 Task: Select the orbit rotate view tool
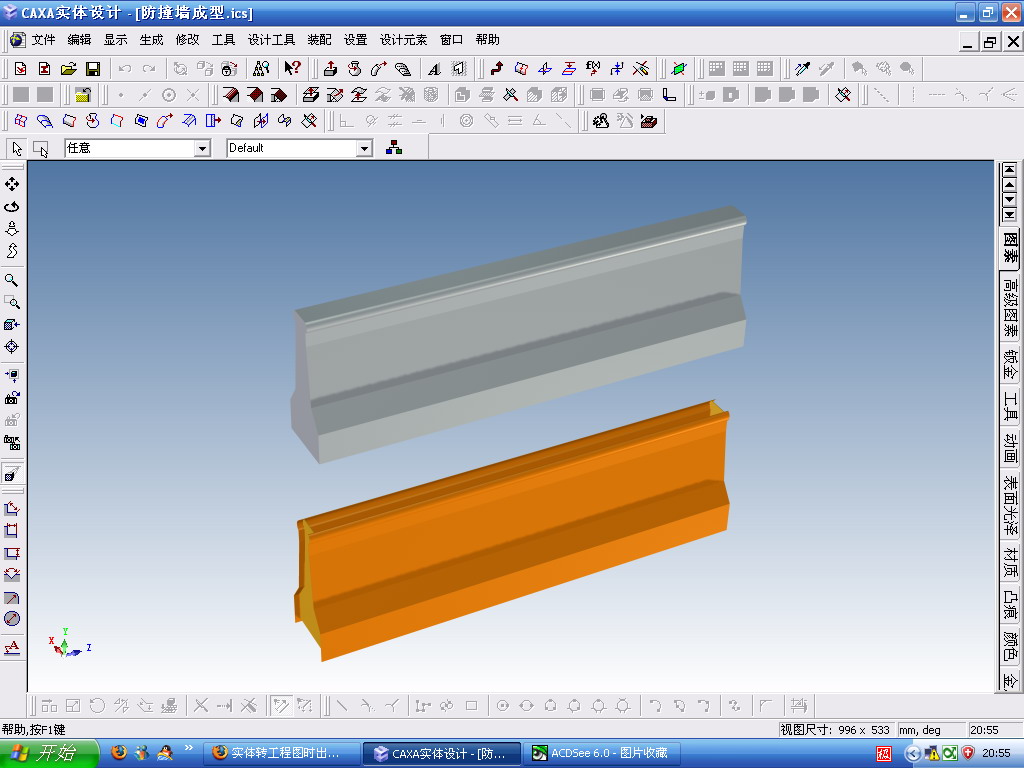(12, 206)
